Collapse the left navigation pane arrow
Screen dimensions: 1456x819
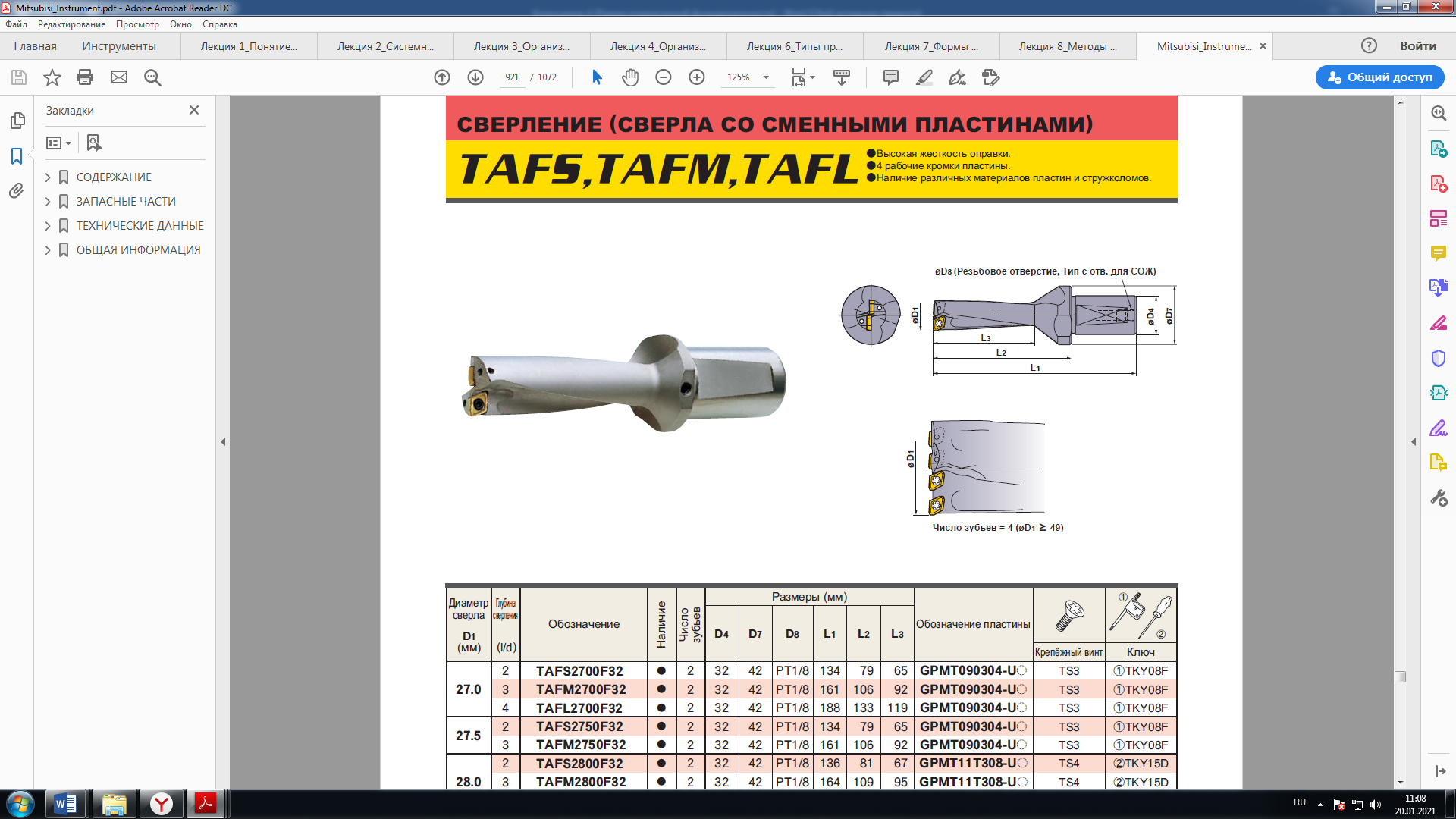223,441
